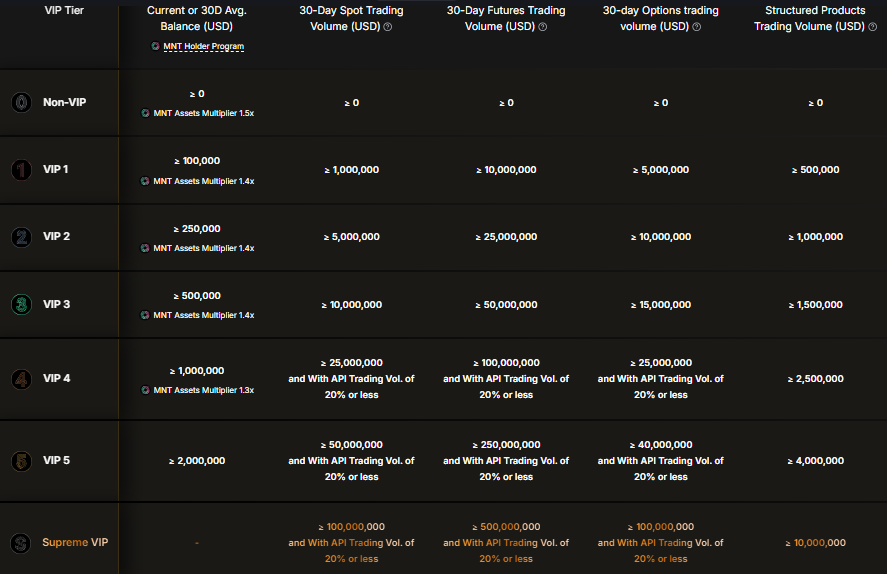Click ≥ 1,000,000 balance for VIP 4
Image resolution: width=887 pixels, height=574 pixels.
[197, 371]
